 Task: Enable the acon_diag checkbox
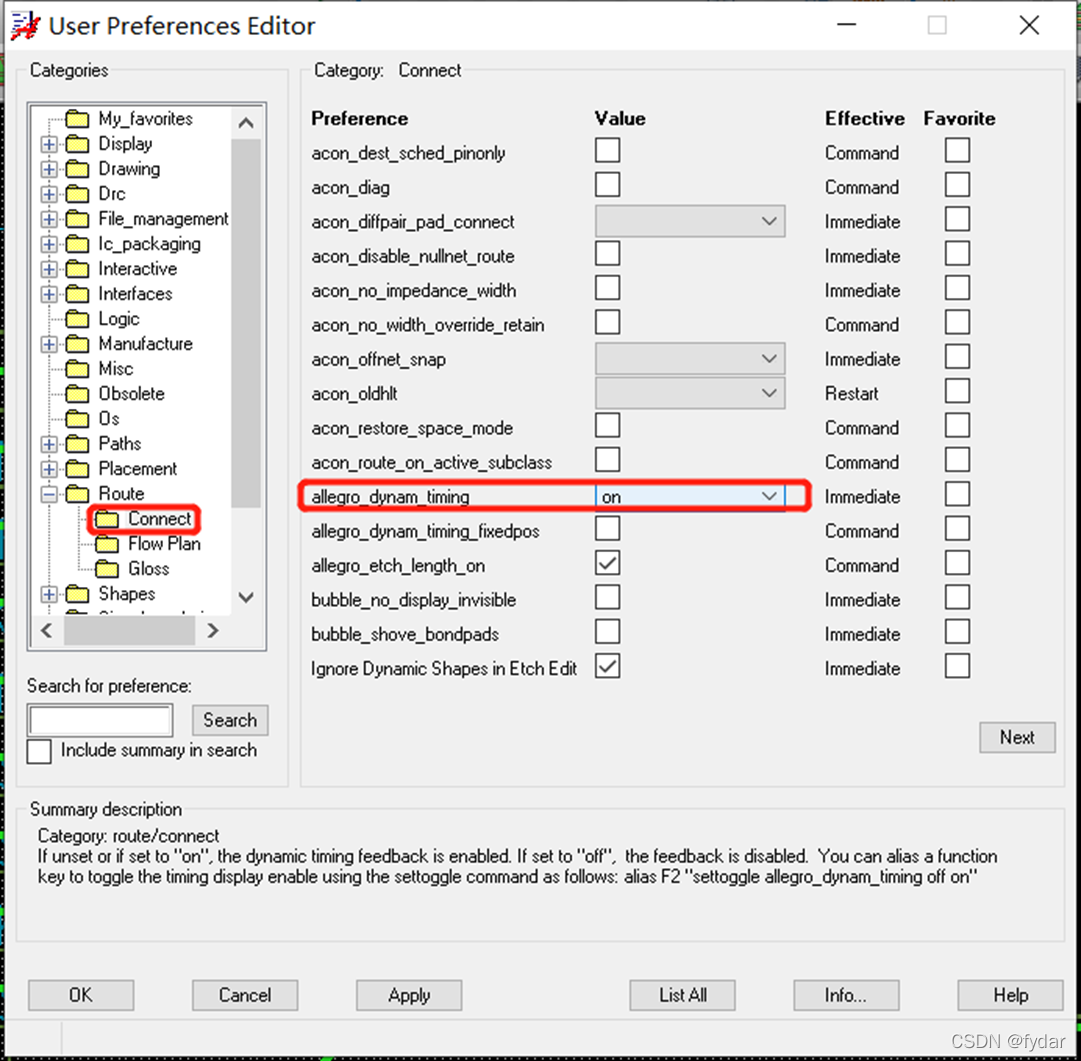point(608,188)
